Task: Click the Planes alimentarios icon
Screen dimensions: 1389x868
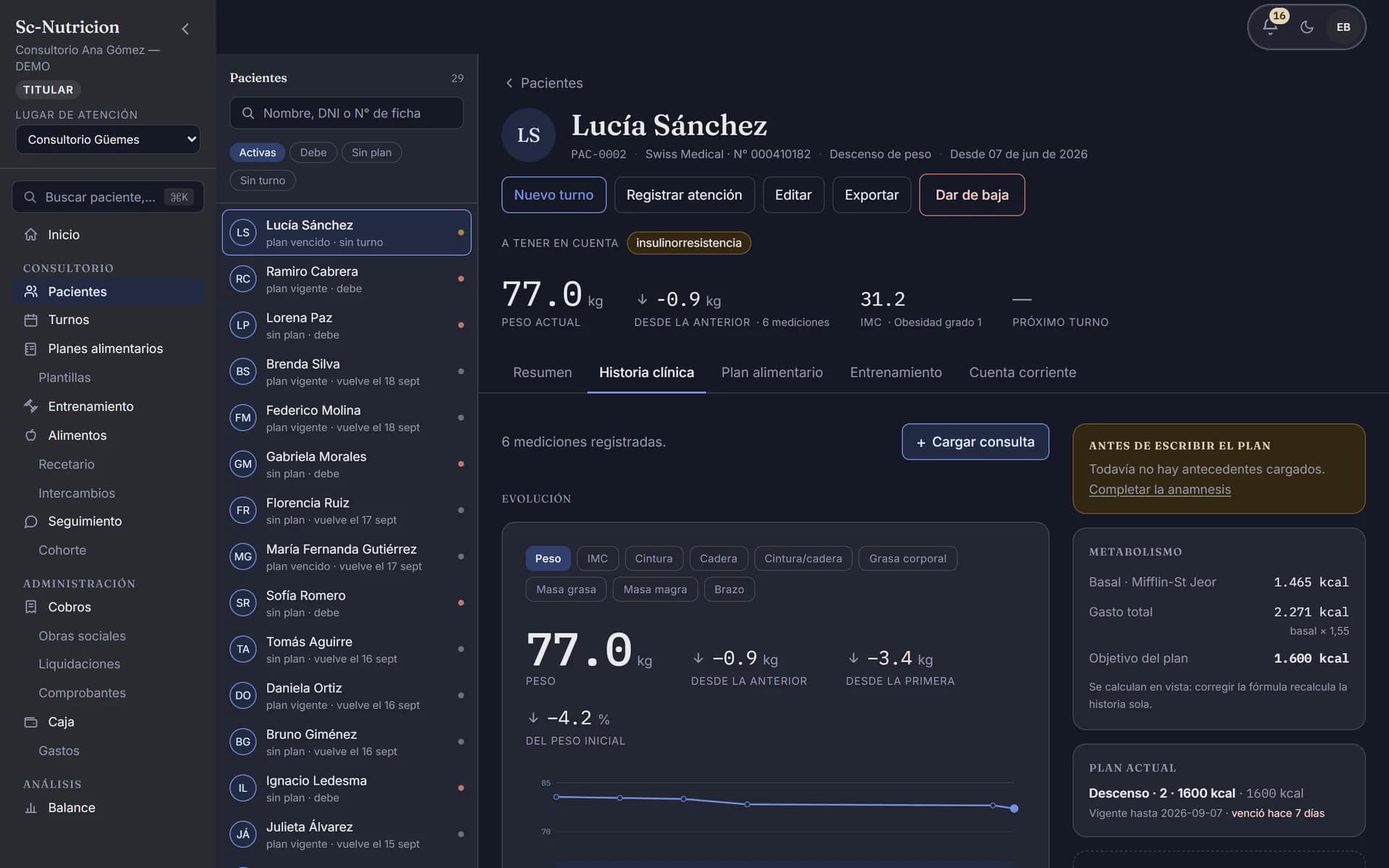Action: pos(30,349)
